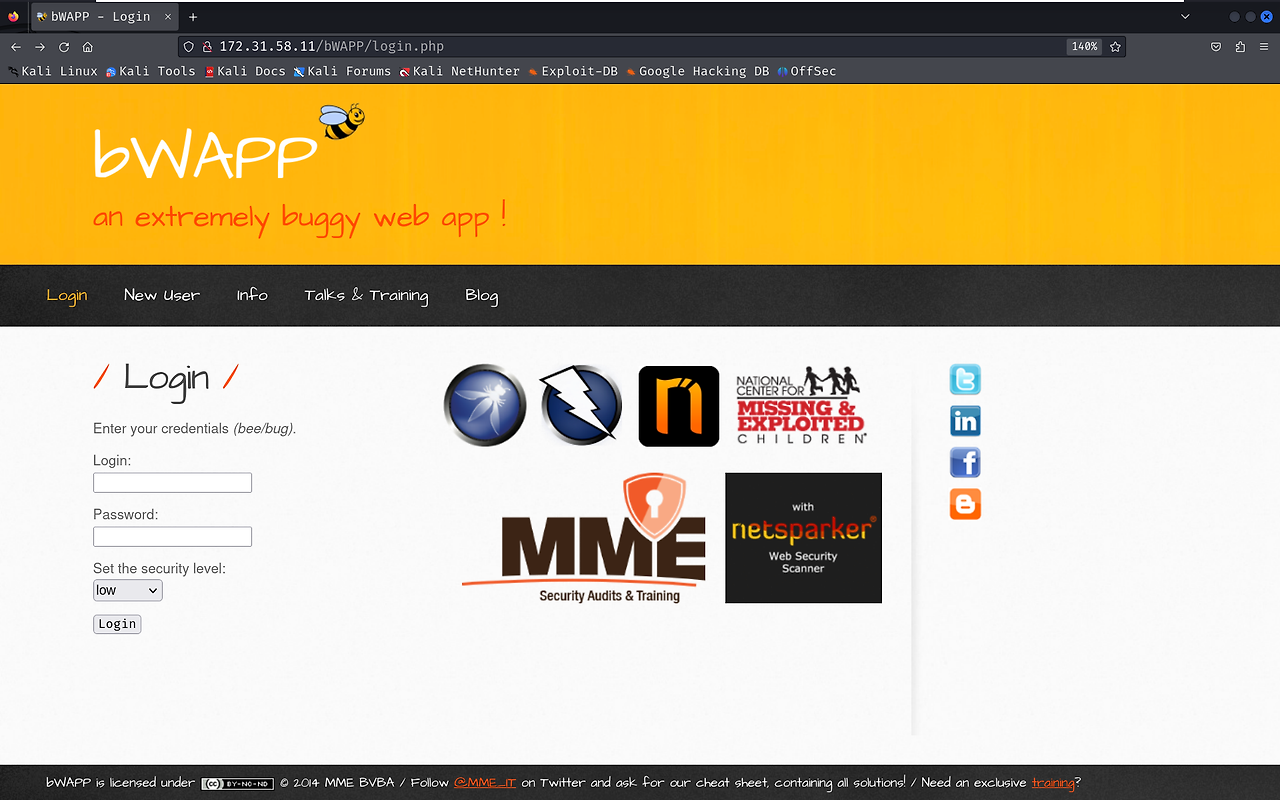The width and height of the screenshot is (1280, 800).
Task: Click the Pocket save icon in toolbar
Action: pos(1216,47)
